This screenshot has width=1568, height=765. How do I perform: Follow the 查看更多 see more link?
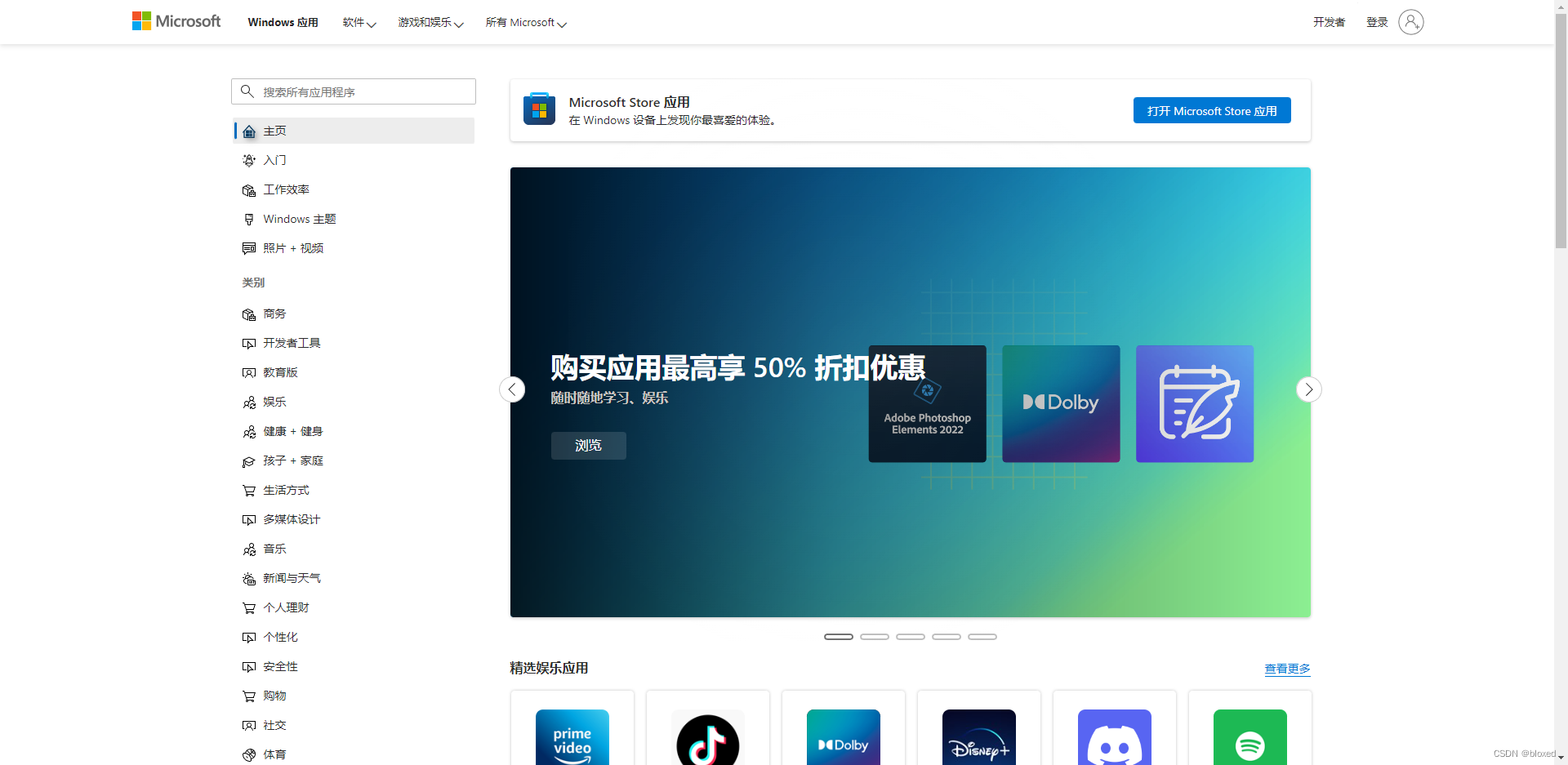[x=1286, y=668]
